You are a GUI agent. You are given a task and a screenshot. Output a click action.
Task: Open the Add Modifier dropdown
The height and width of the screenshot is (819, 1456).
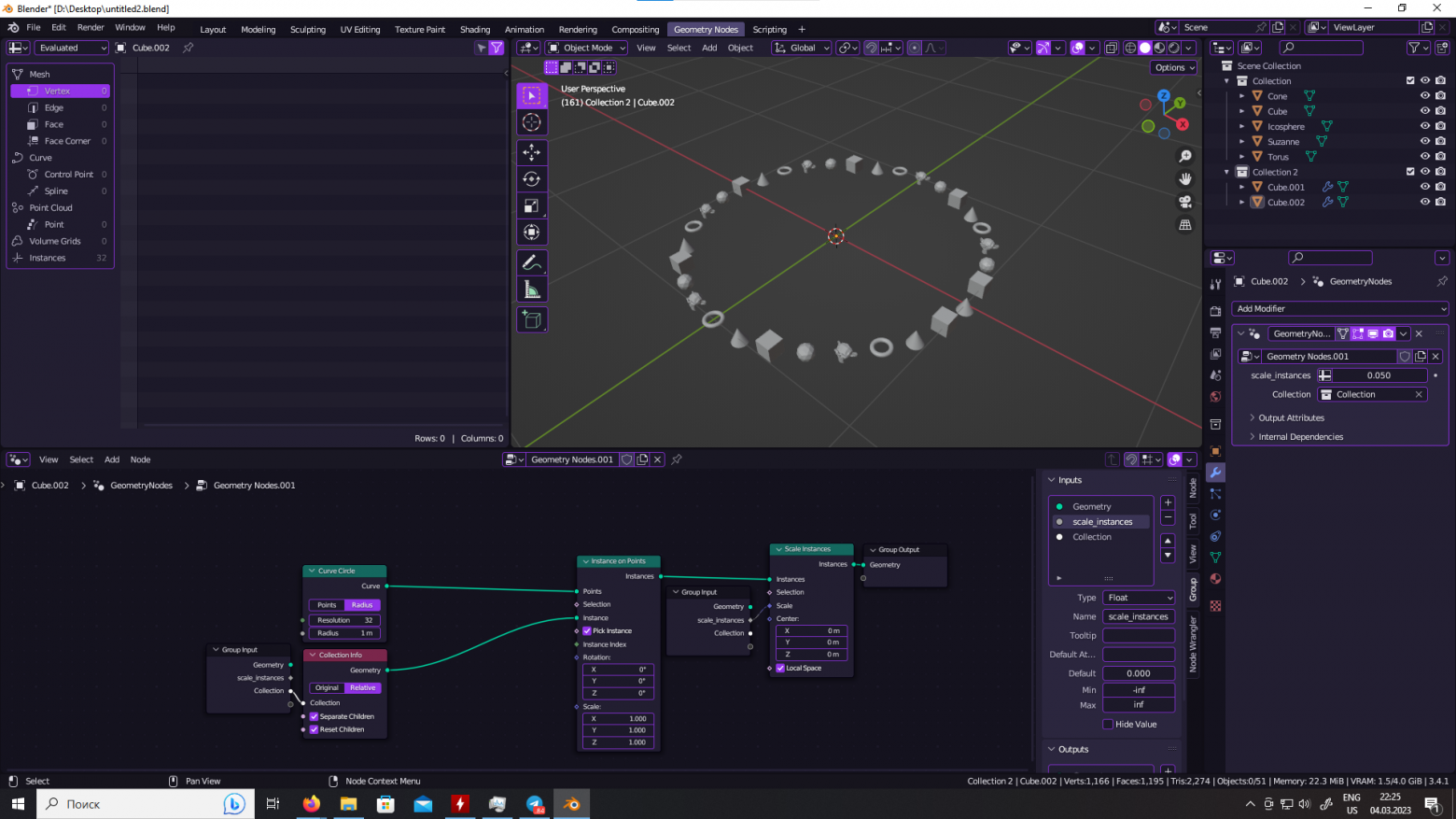point(1339,308)
